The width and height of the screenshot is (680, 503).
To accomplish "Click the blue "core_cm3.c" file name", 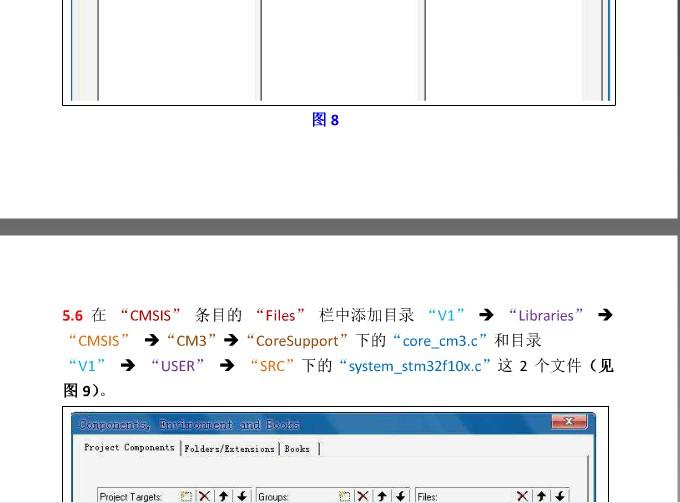I will coord(440,341).
